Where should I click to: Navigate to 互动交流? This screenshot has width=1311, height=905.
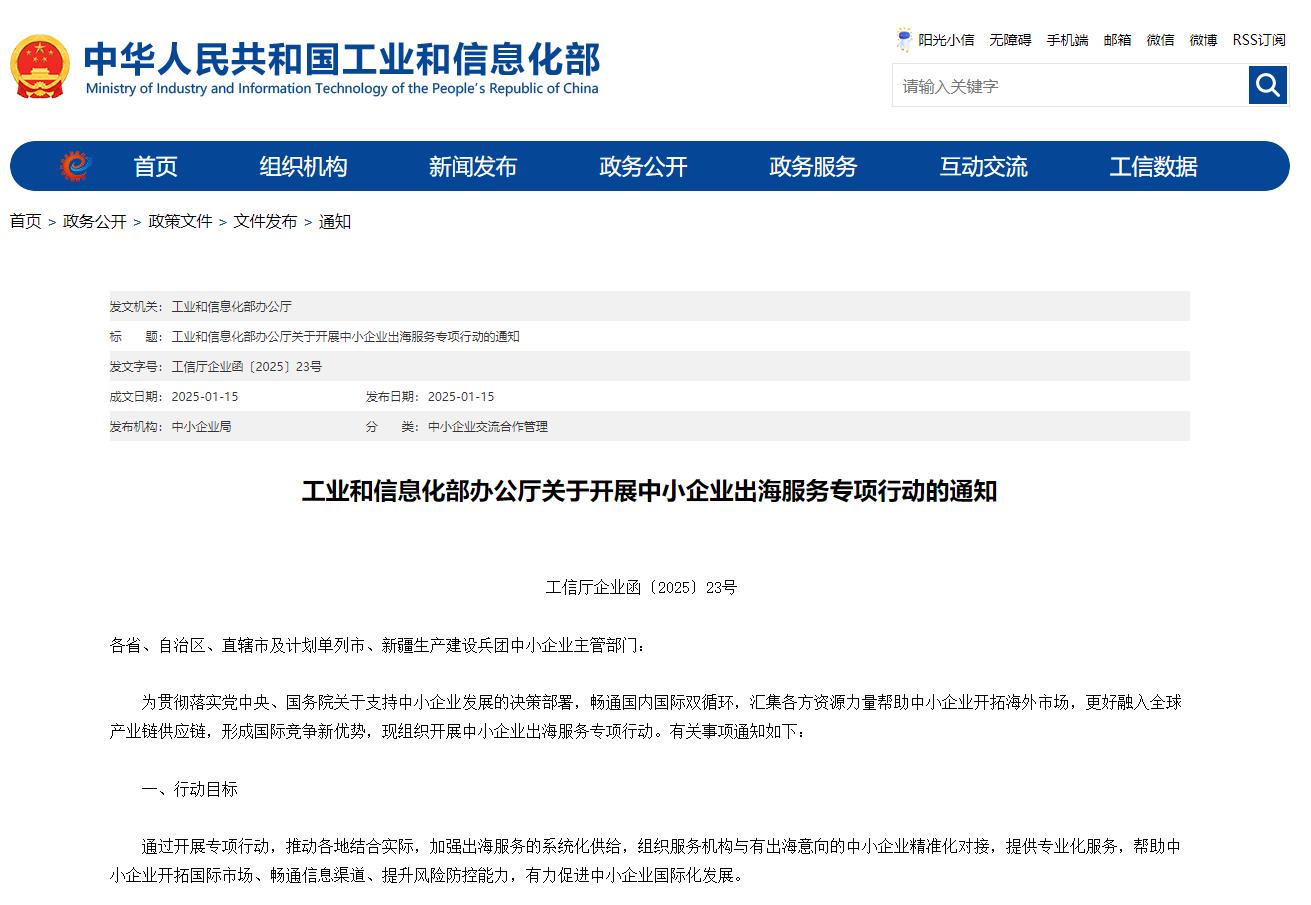[x=983, y=167]
